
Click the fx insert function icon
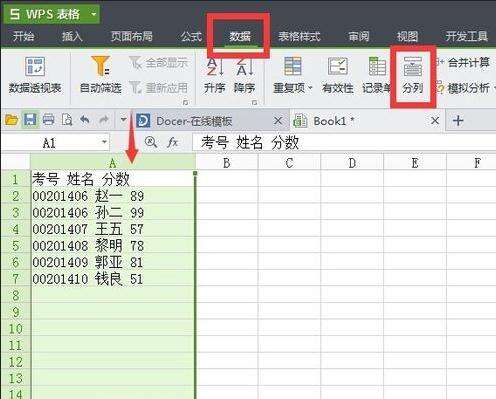coord(172,143)
